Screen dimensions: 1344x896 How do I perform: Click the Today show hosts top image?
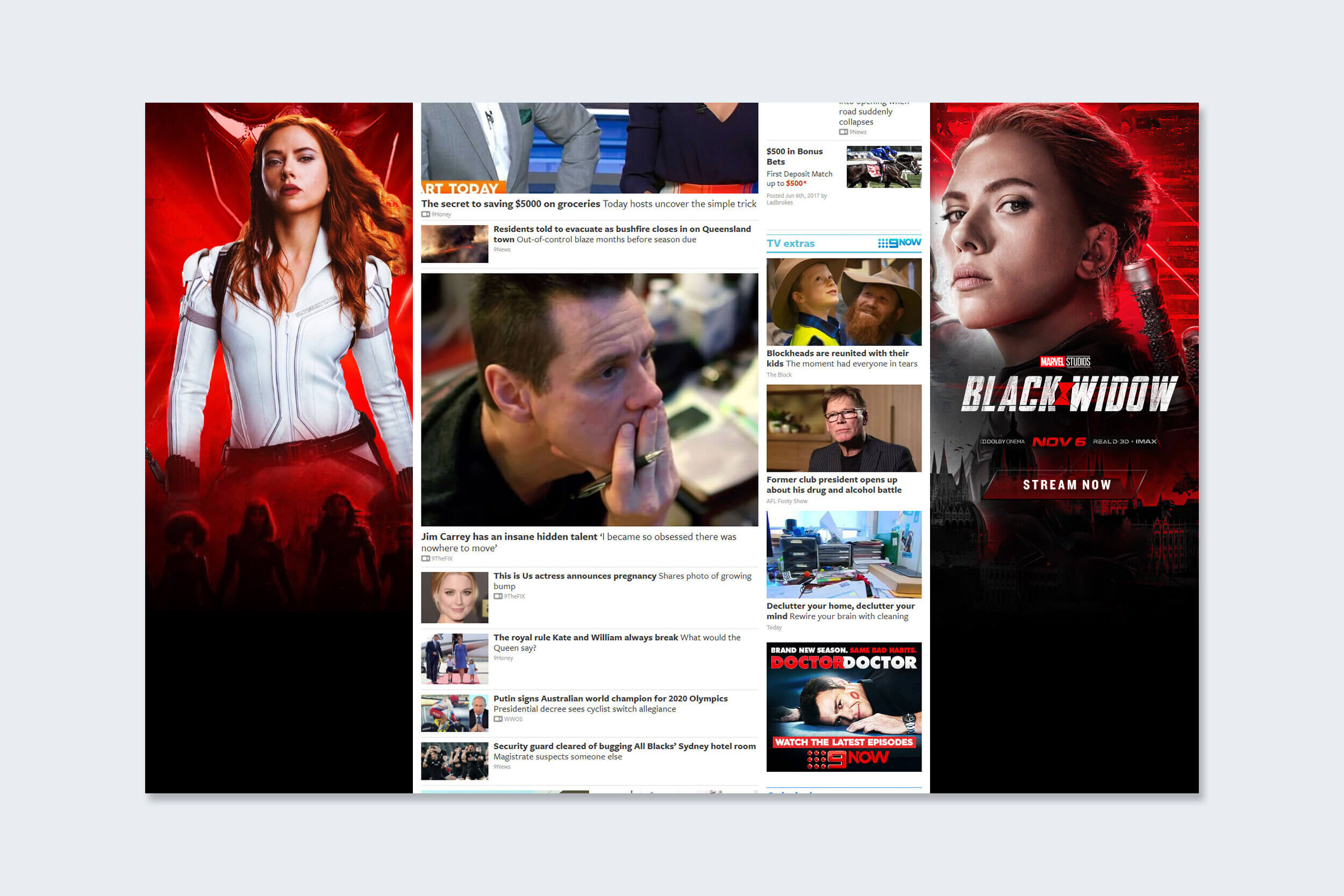pyautogui.click(x=589, y=148)
